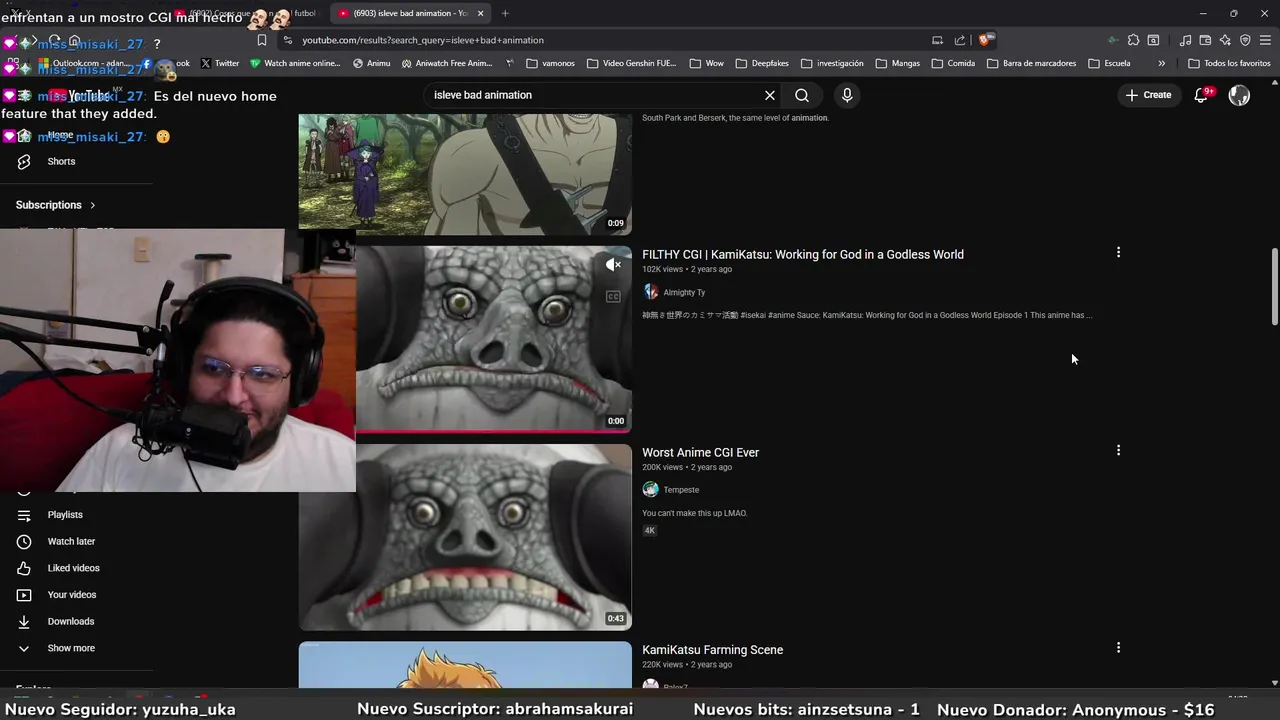Click the site settings icon beside URL
The image size is (1280, 720).
287,40
